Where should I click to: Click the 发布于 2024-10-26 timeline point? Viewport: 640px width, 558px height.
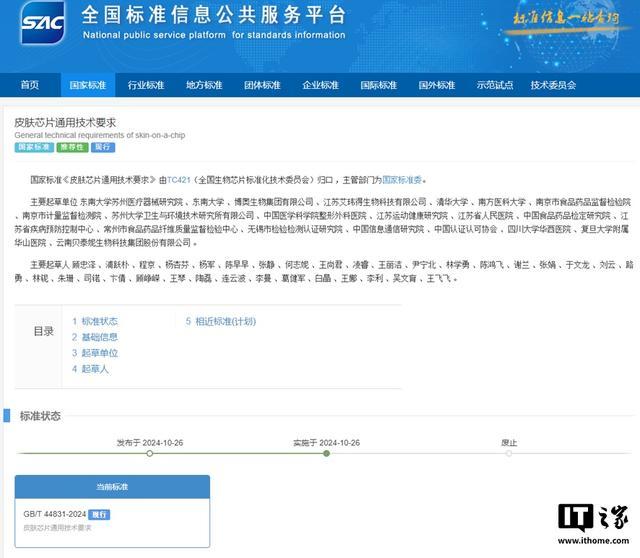pyautogui.click(x=150, y=453)
